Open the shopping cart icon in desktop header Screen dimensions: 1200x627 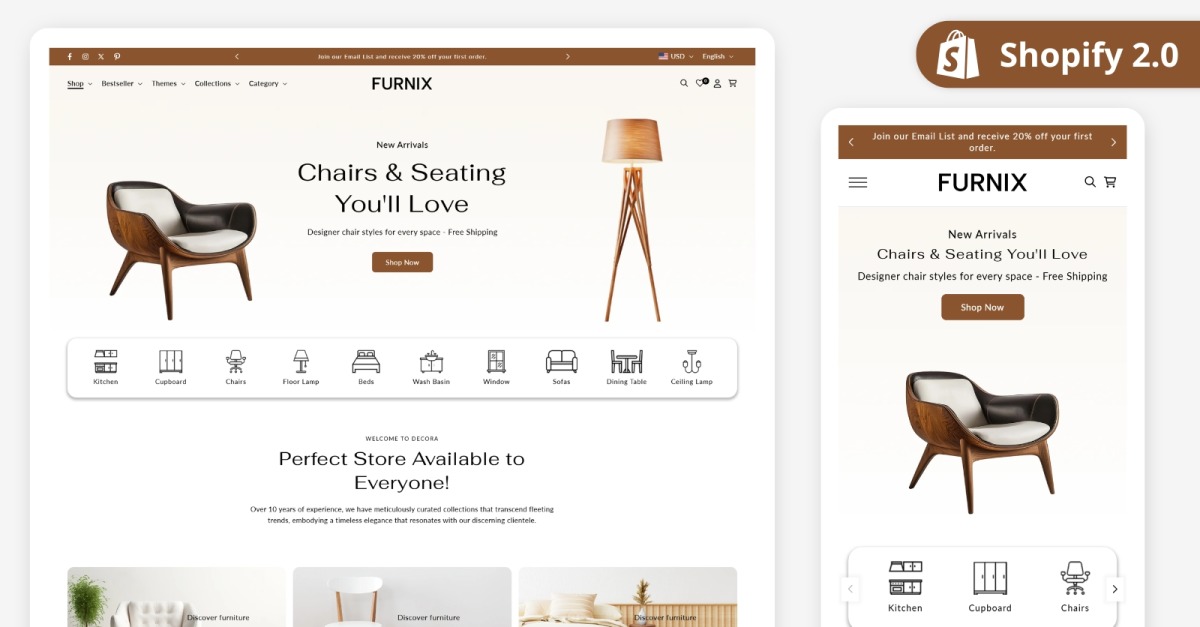[733, 84]
